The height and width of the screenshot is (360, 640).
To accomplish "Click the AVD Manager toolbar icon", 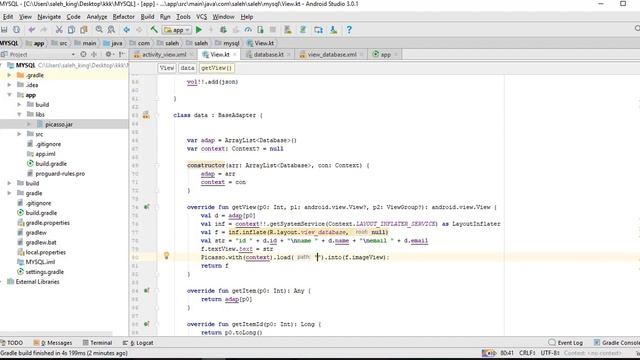I will click(x=288, y=30).
